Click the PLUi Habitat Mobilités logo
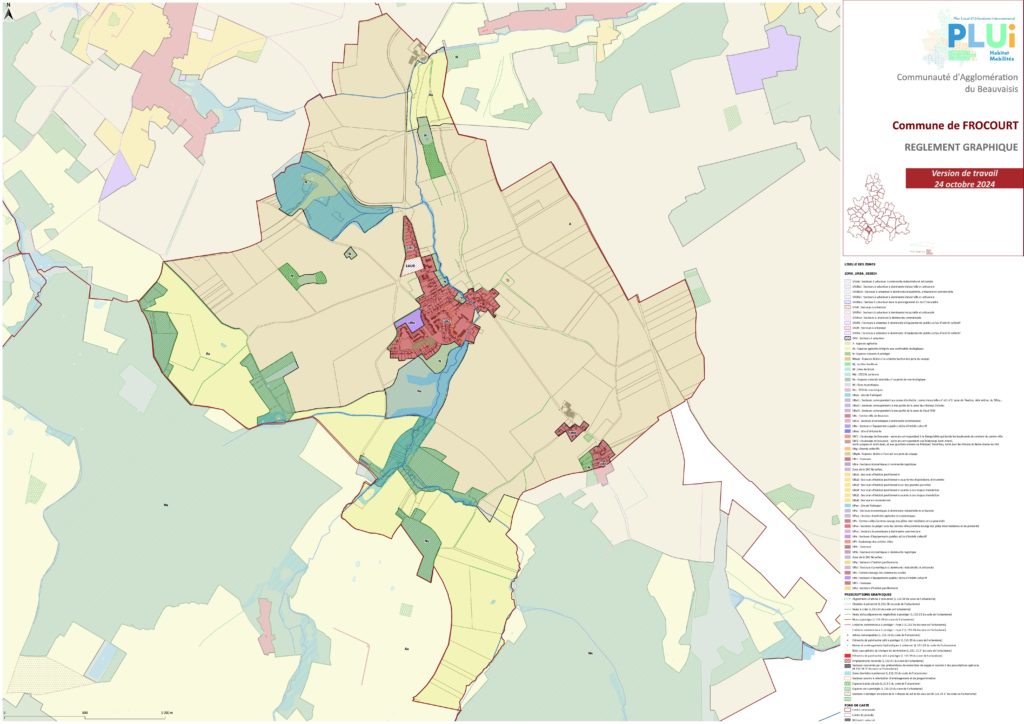Image resolution: width=1024 pixels, height=724 pixels. [x=970, y=37]
